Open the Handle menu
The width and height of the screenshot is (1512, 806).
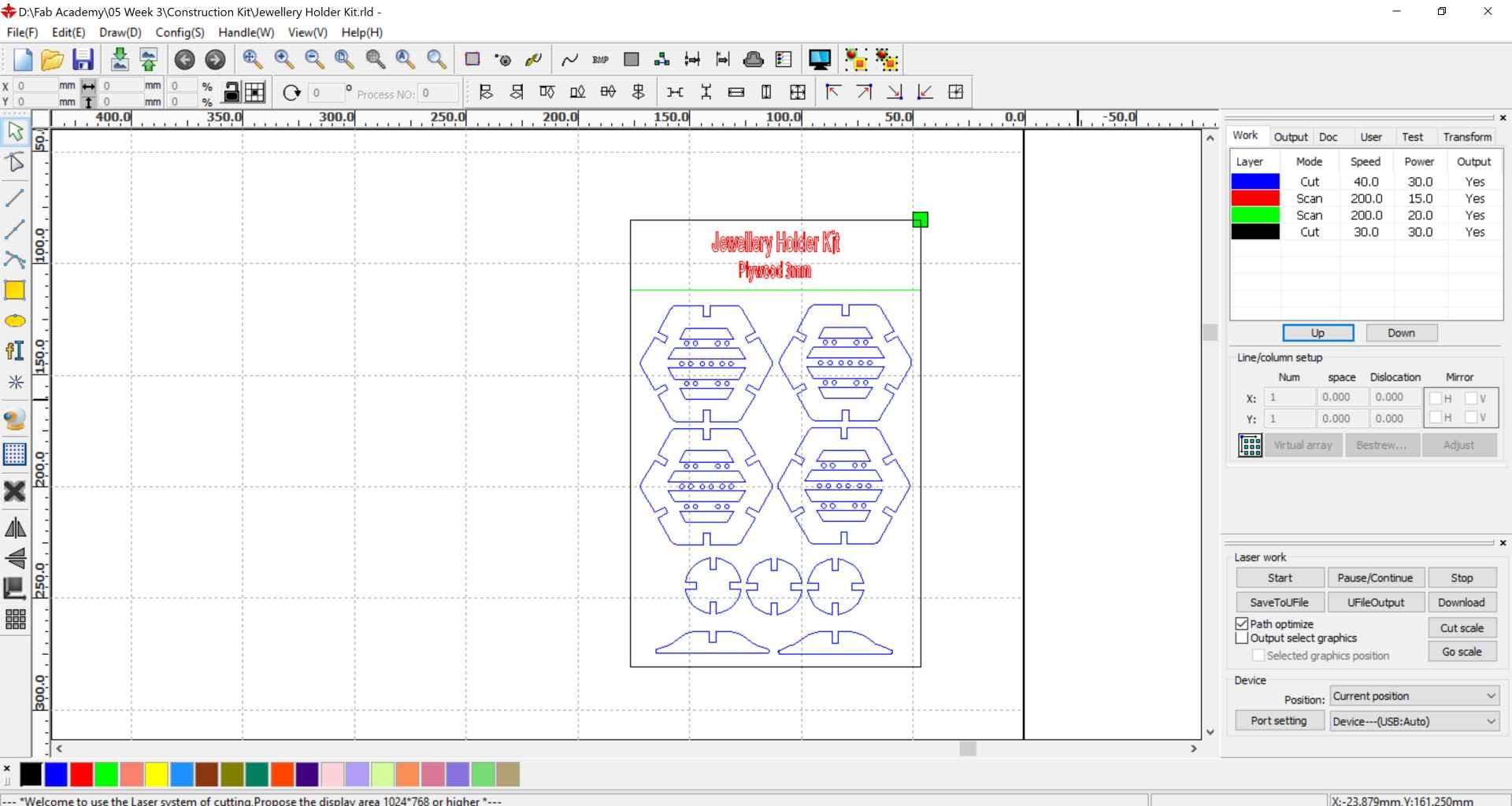click(x=246, y=32)
